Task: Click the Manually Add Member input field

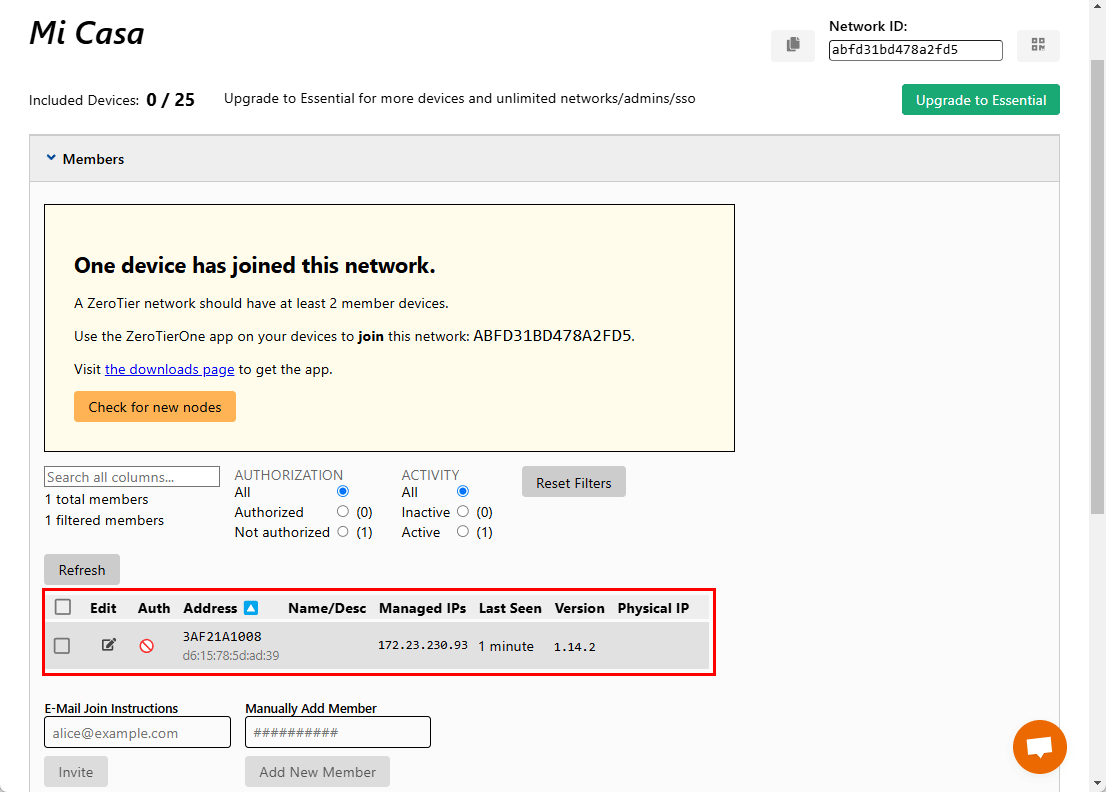Action: (338, 732)
